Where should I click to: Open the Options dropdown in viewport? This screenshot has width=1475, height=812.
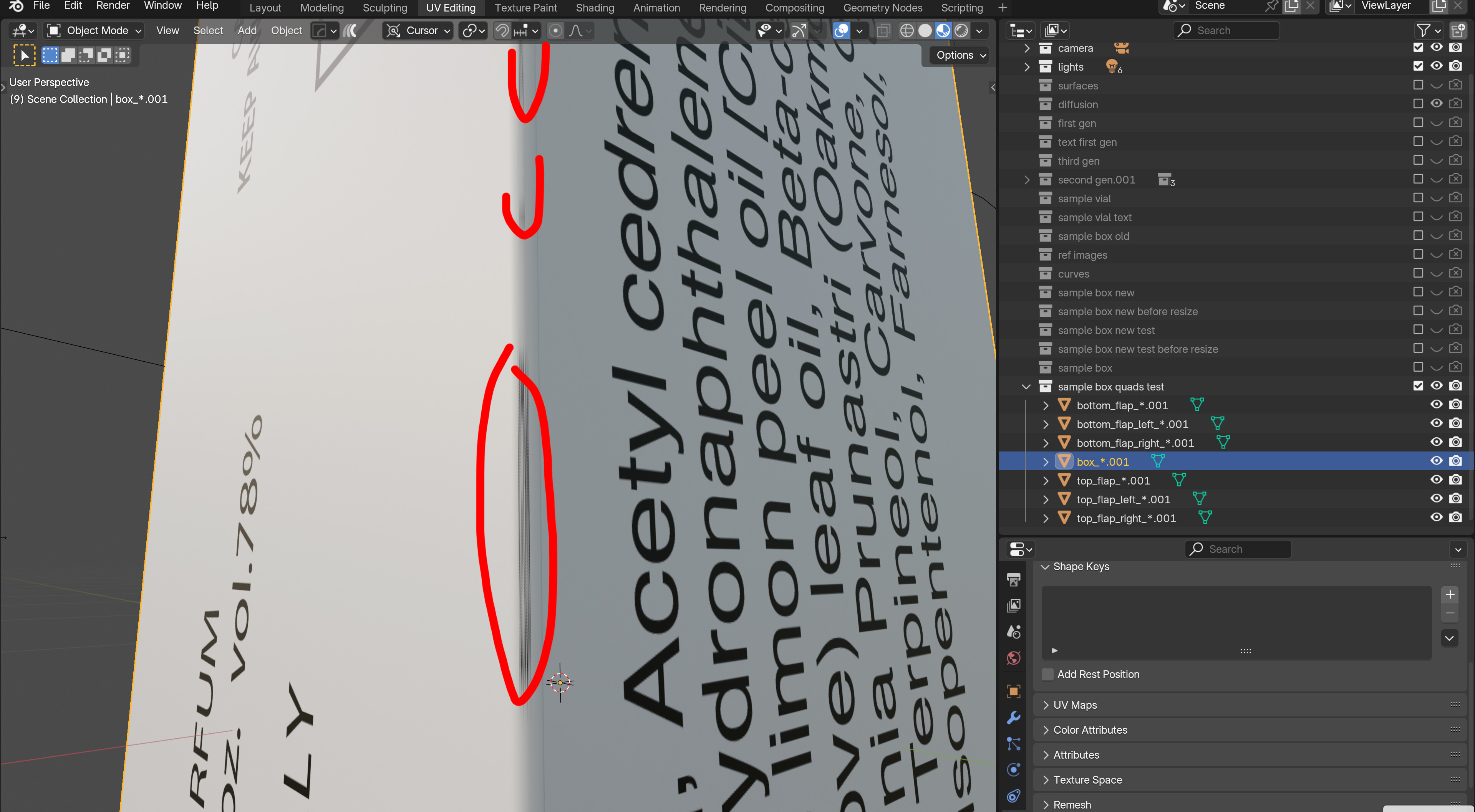tap(960, 56)
